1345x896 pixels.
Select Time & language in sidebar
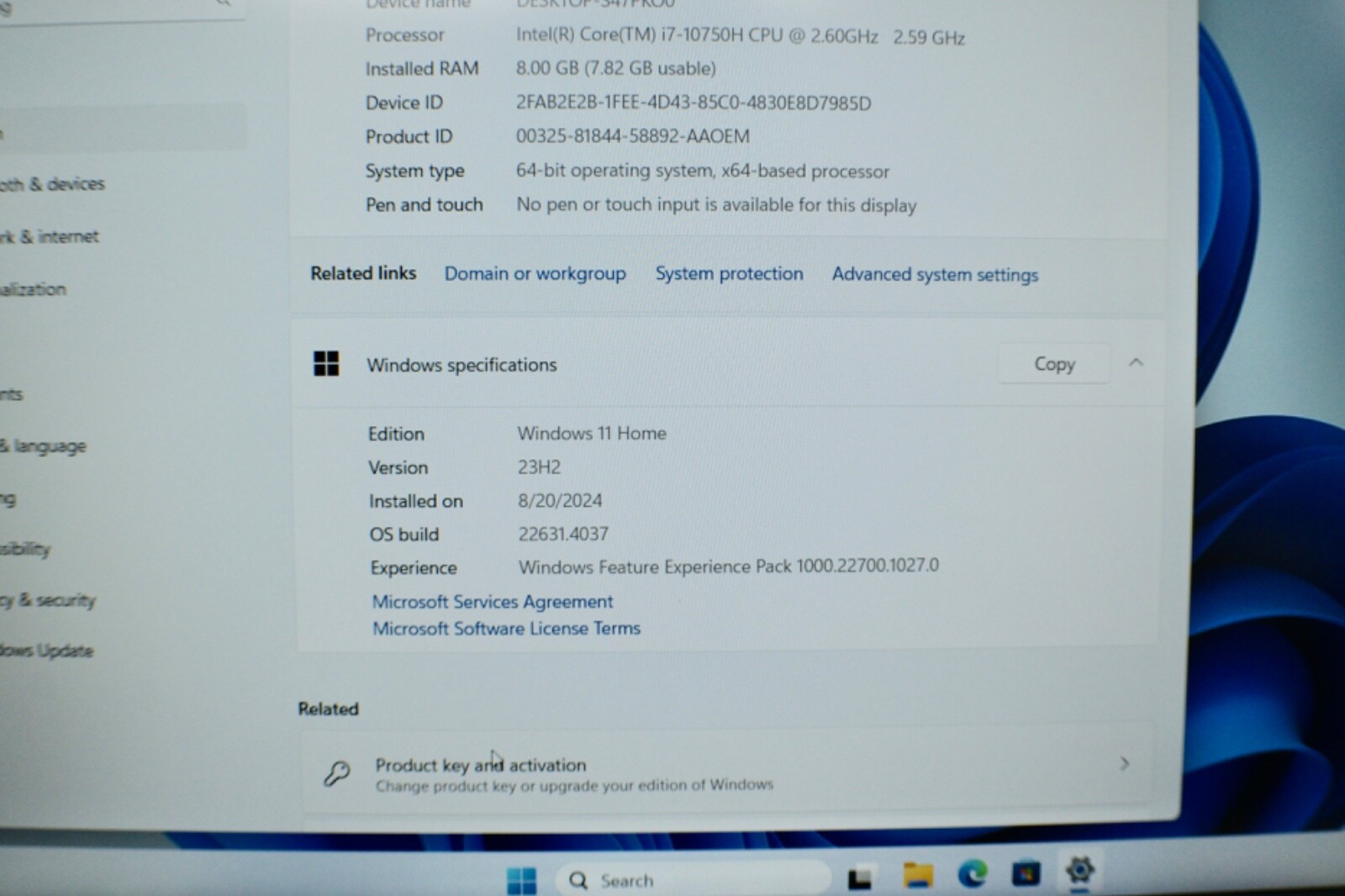click(43, 446)
